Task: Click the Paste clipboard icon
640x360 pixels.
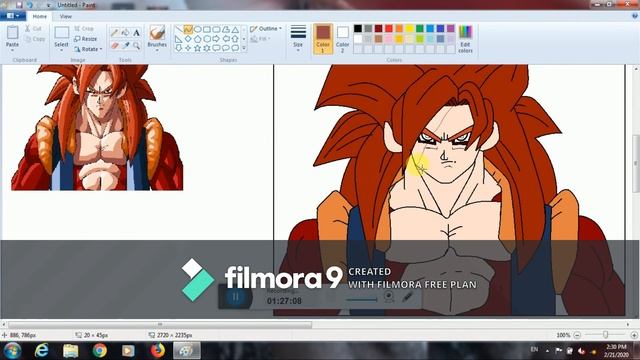Action: [x=12, y=32]
